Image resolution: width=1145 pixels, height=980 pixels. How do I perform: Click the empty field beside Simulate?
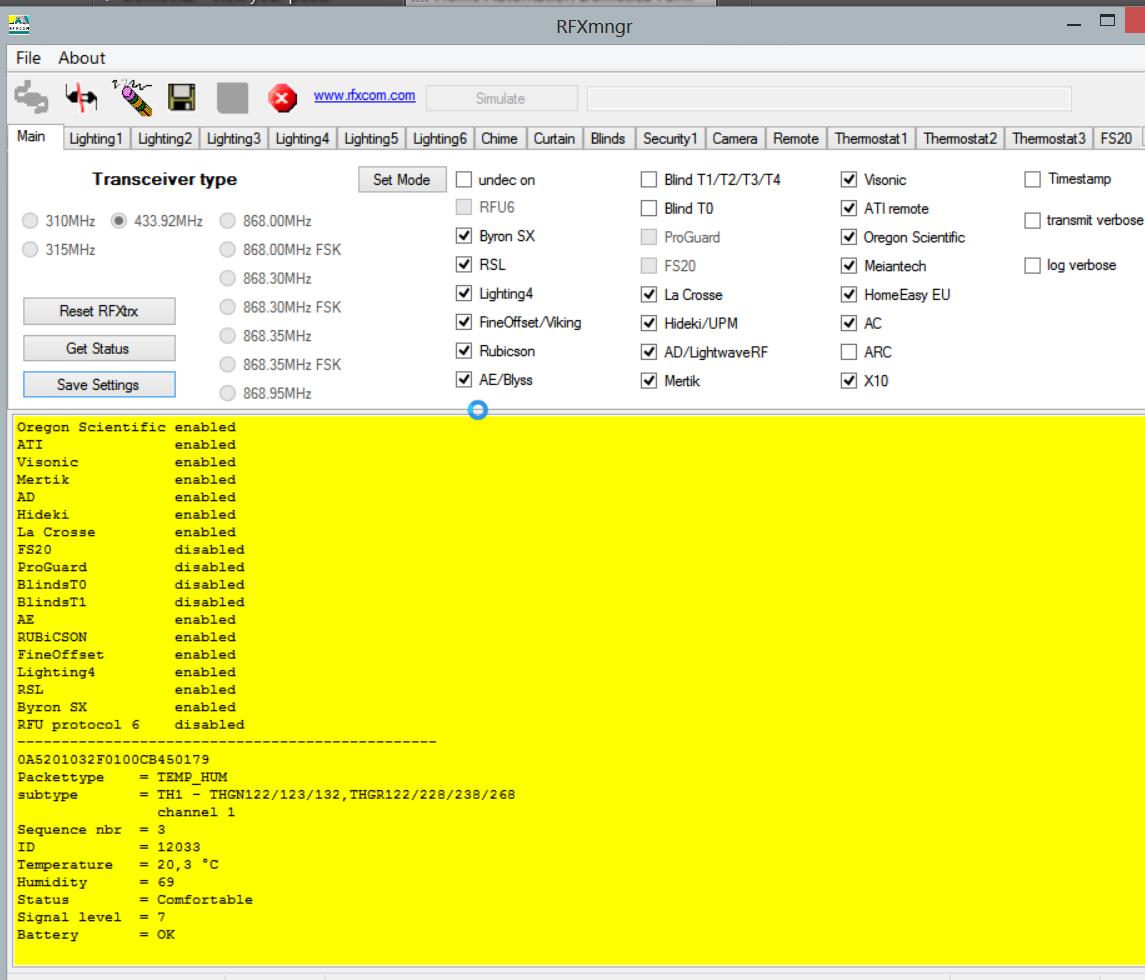click(830, 98)
